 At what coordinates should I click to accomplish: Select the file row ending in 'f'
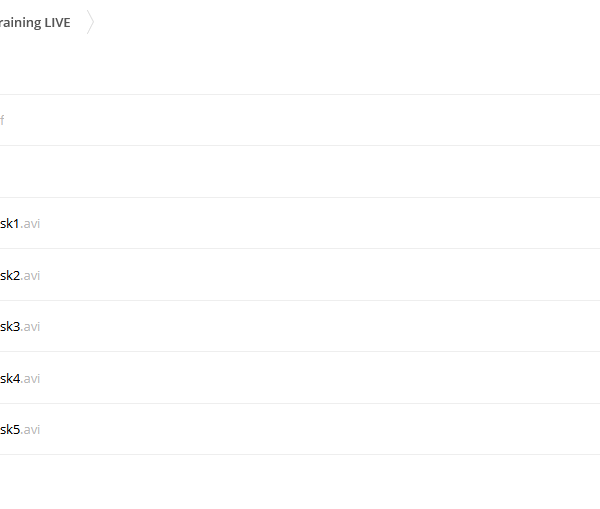tap(300, 120)
